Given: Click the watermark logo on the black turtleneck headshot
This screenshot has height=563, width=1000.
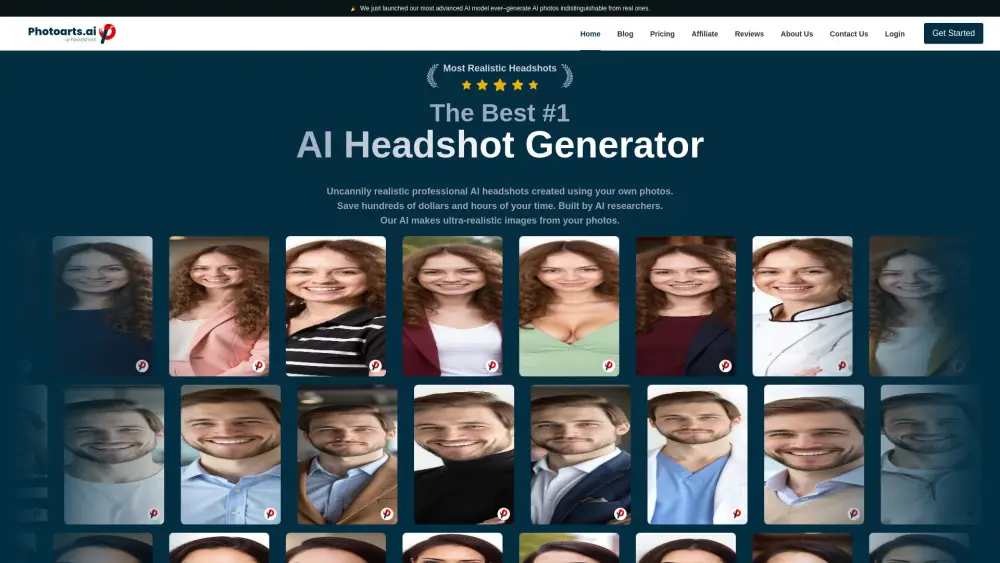Looking at the screenshot, I should (503, 514).
